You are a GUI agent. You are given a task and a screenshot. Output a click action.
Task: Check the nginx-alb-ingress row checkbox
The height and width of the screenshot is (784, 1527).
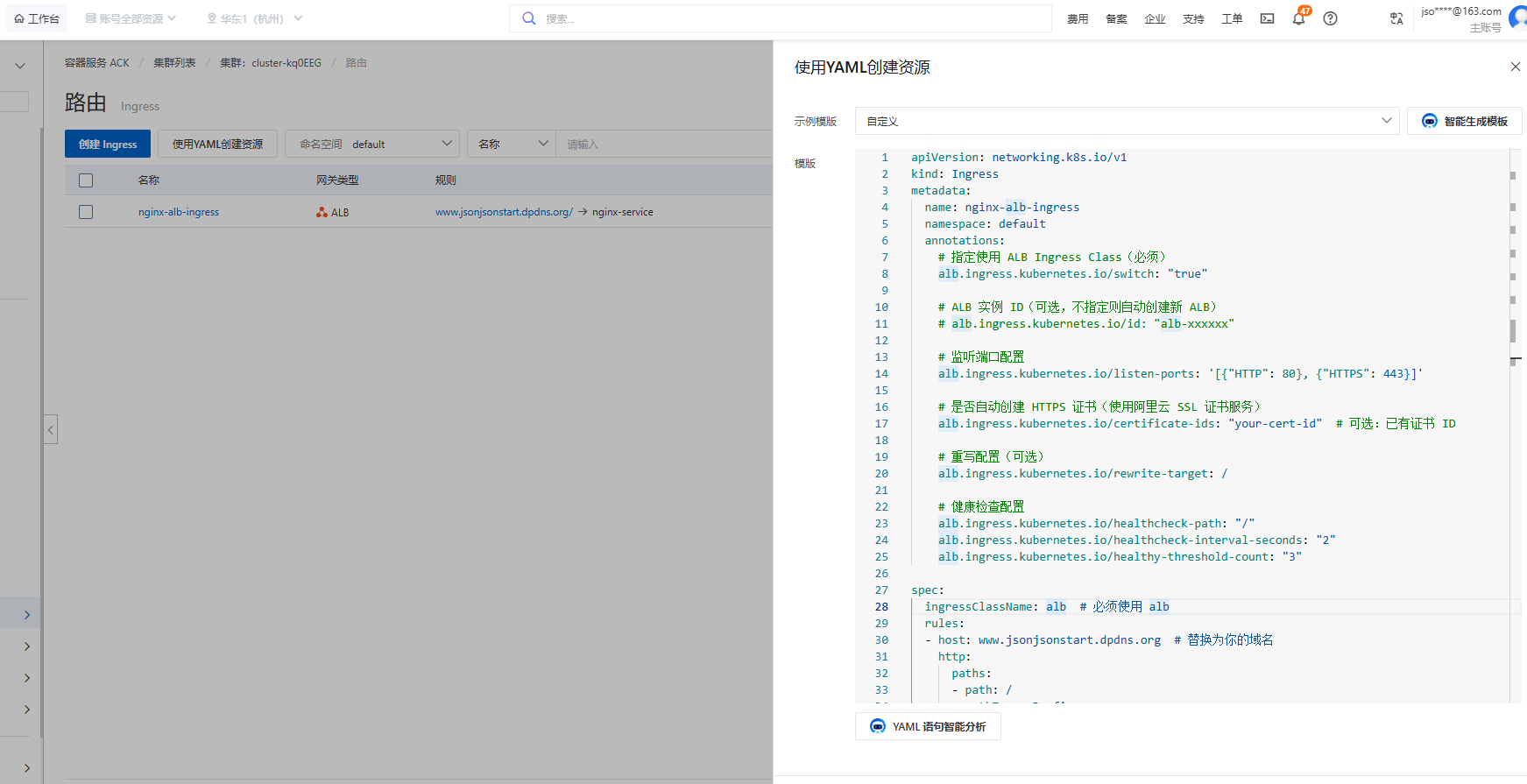tap(86, 212)
